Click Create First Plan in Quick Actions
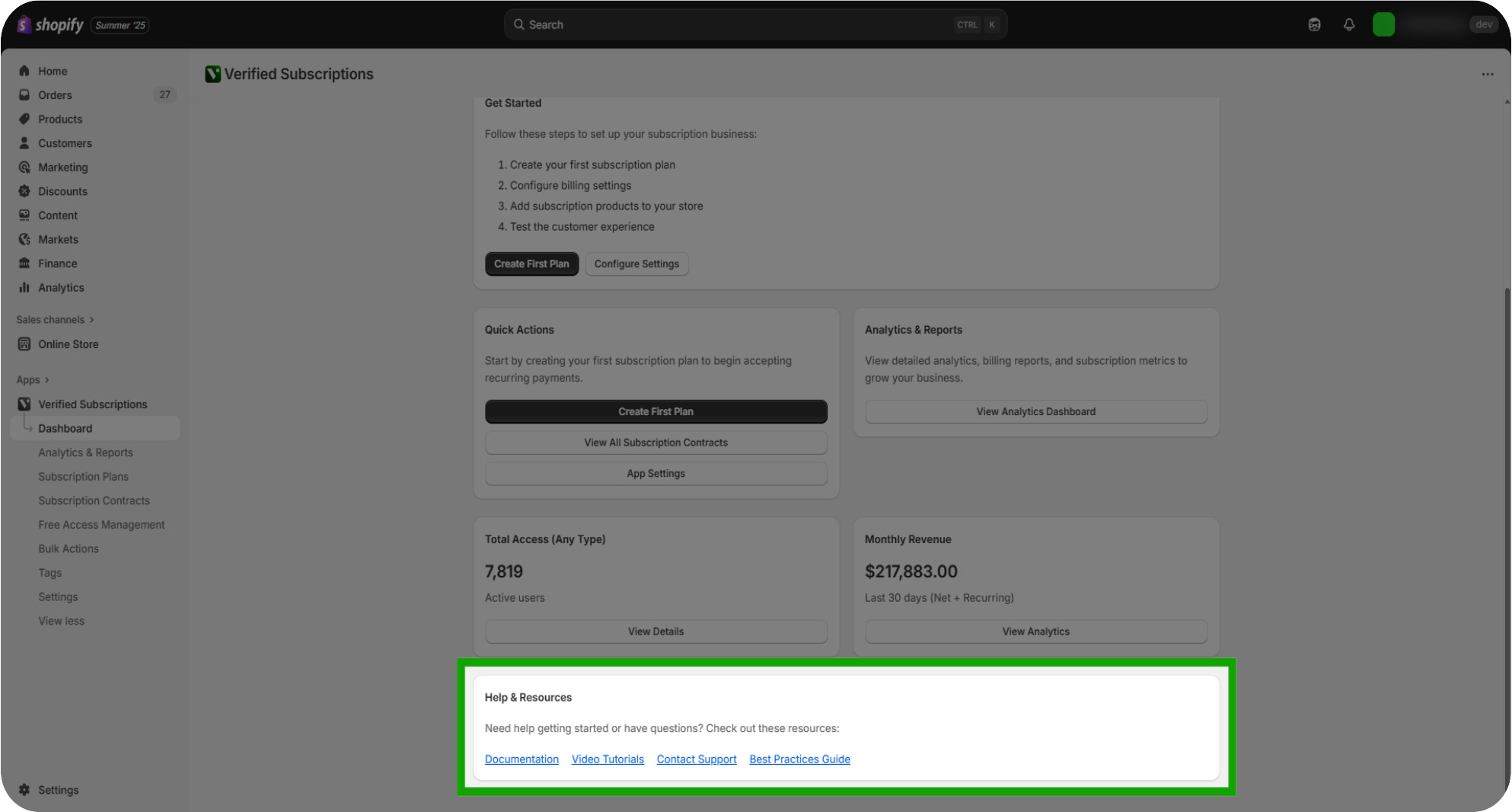The height and width of the screenshot is (812, 1512). [656, 411]
